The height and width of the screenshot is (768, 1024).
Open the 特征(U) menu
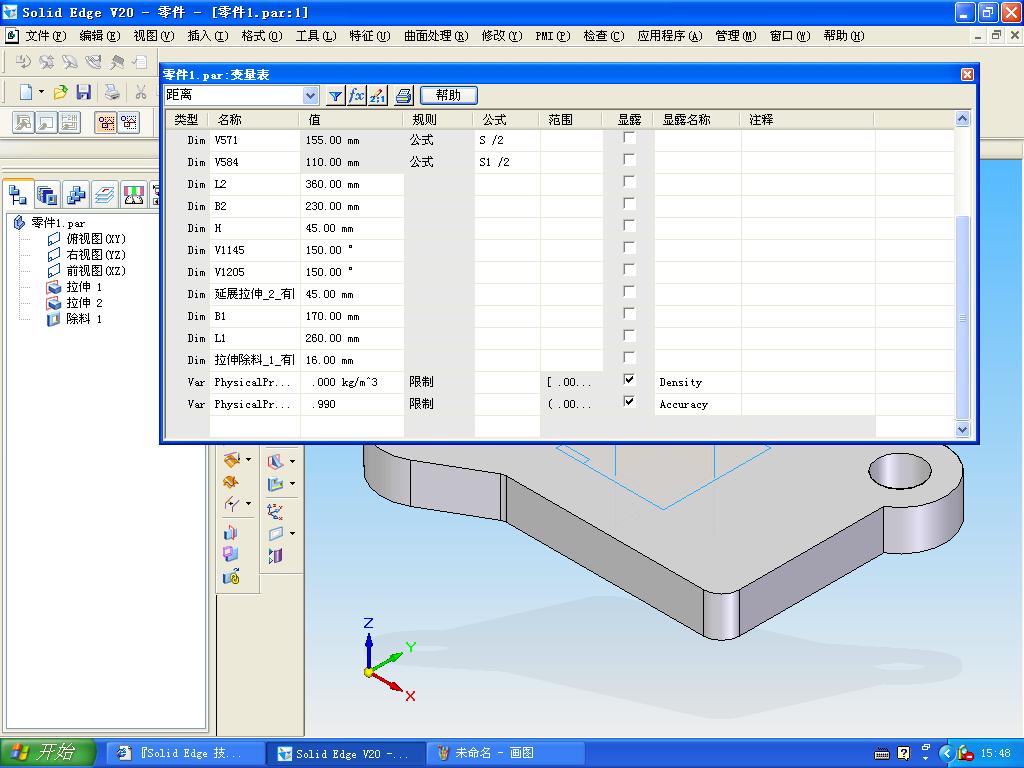point(370,36)
